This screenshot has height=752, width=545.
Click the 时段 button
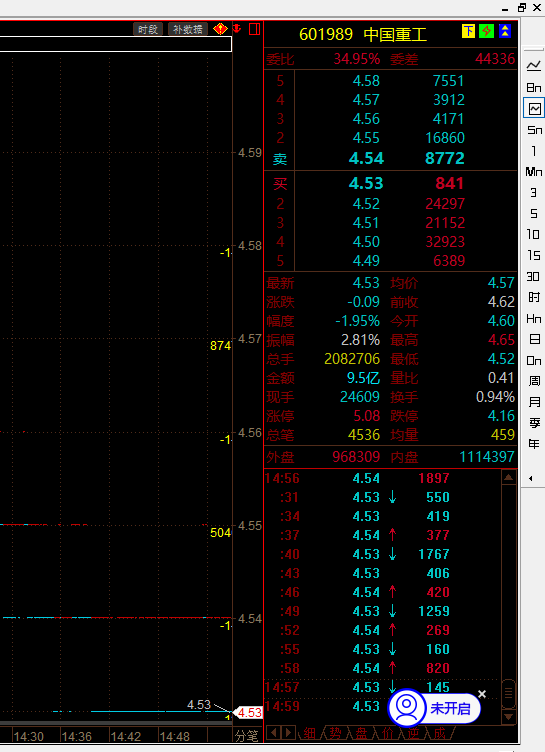tap(148, 29)
